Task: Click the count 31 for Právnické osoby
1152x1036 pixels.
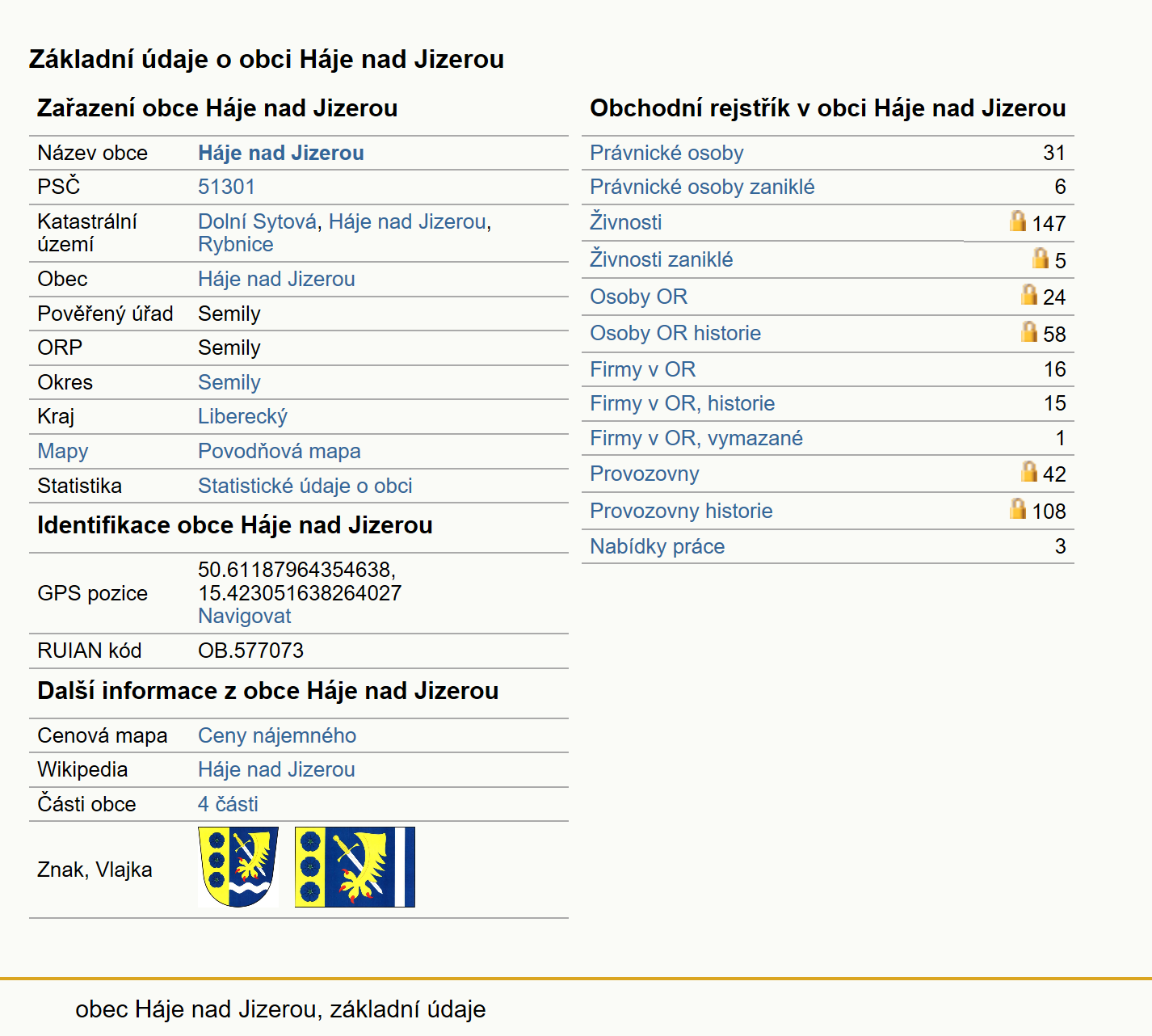Action: (x=1054, y=153)
